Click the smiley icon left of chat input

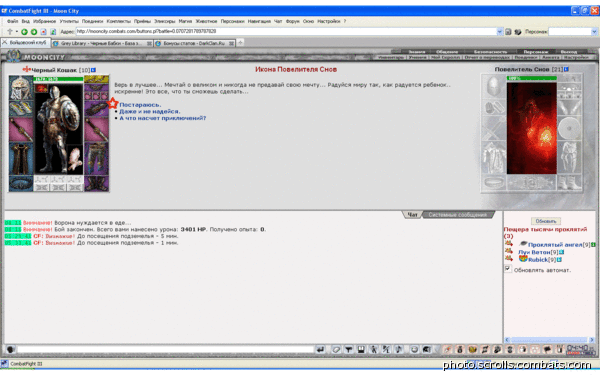pos(10,349)
